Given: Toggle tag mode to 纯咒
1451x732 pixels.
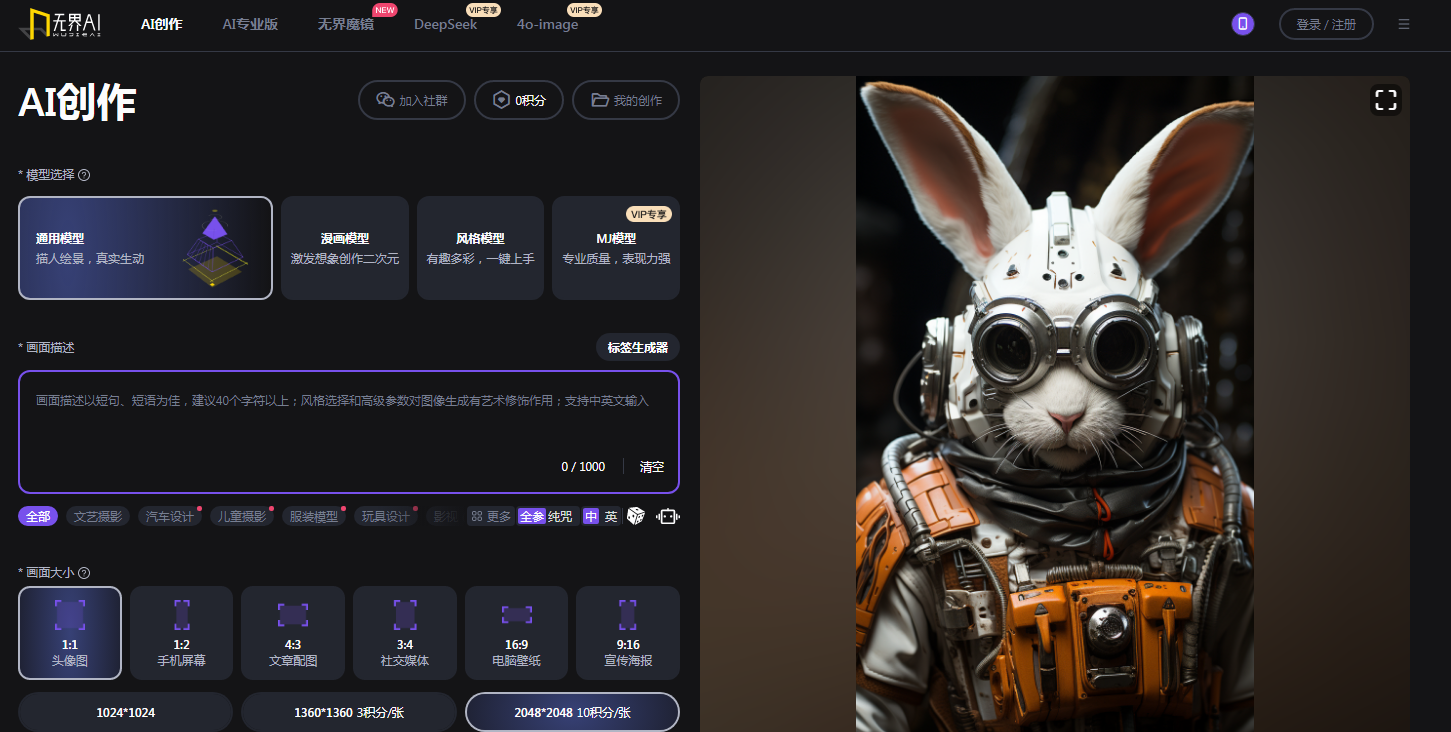Looking at the screenshot, I should [x=560, y=516].
